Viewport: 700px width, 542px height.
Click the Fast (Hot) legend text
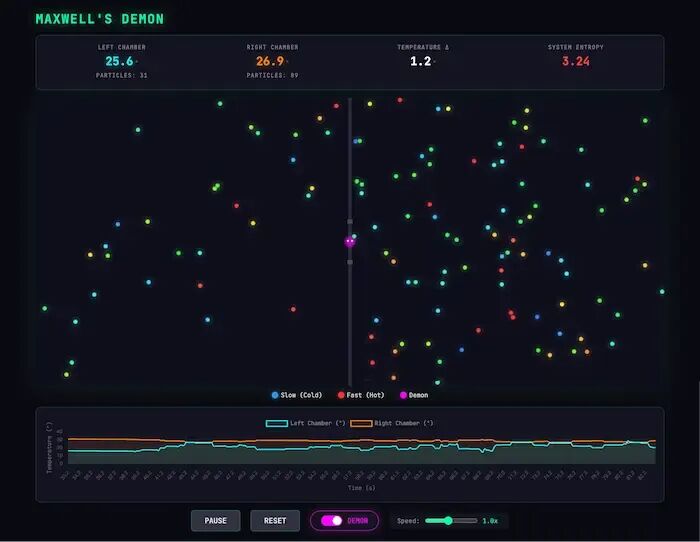click(x=365, y=395)
